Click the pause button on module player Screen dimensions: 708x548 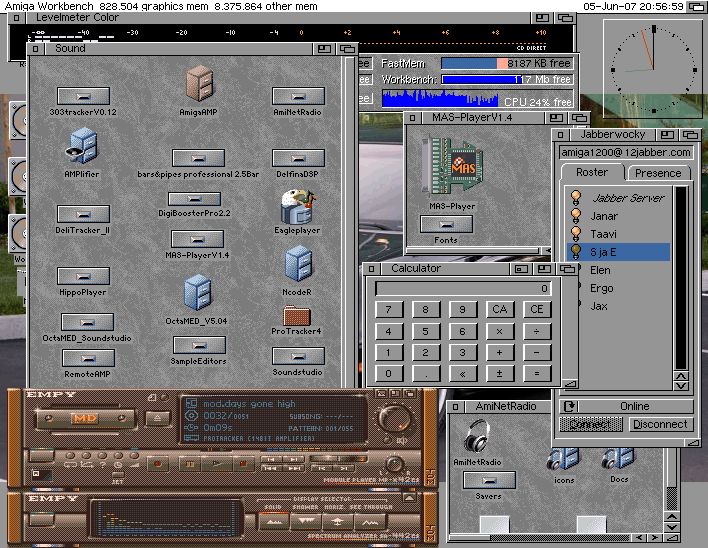coord(190,464)
